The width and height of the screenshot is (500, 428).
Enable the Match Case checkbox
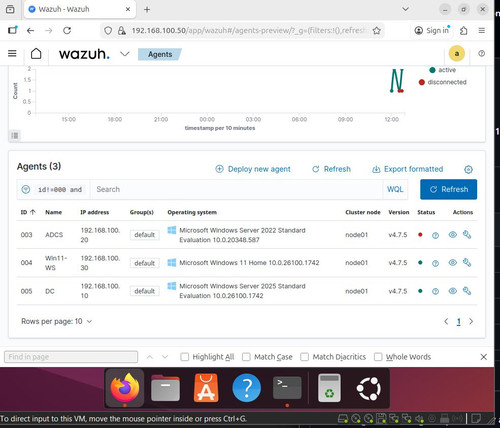pos(246,357)
